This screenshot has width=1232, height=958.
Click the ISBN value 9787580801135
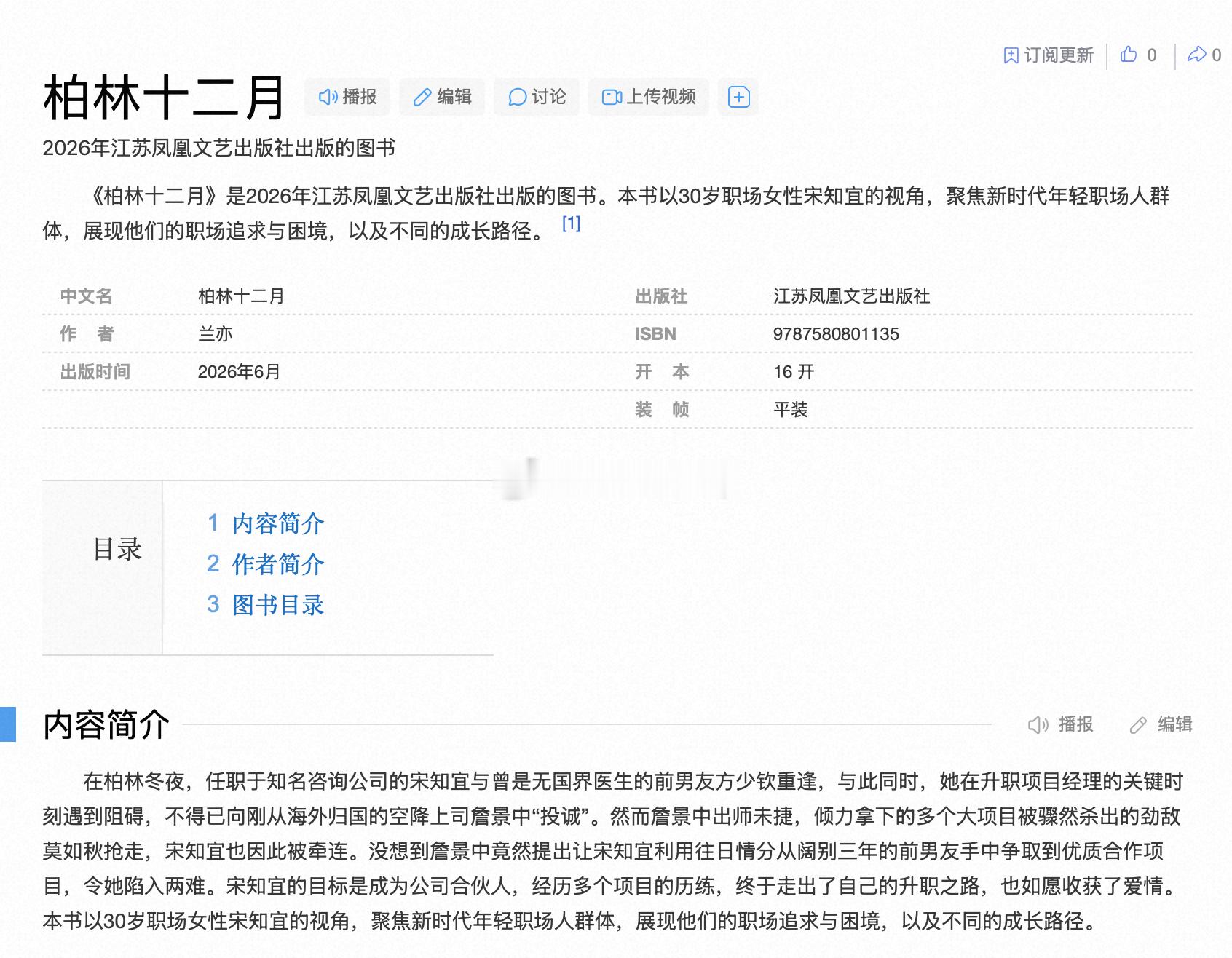click(x=836, y=334)
